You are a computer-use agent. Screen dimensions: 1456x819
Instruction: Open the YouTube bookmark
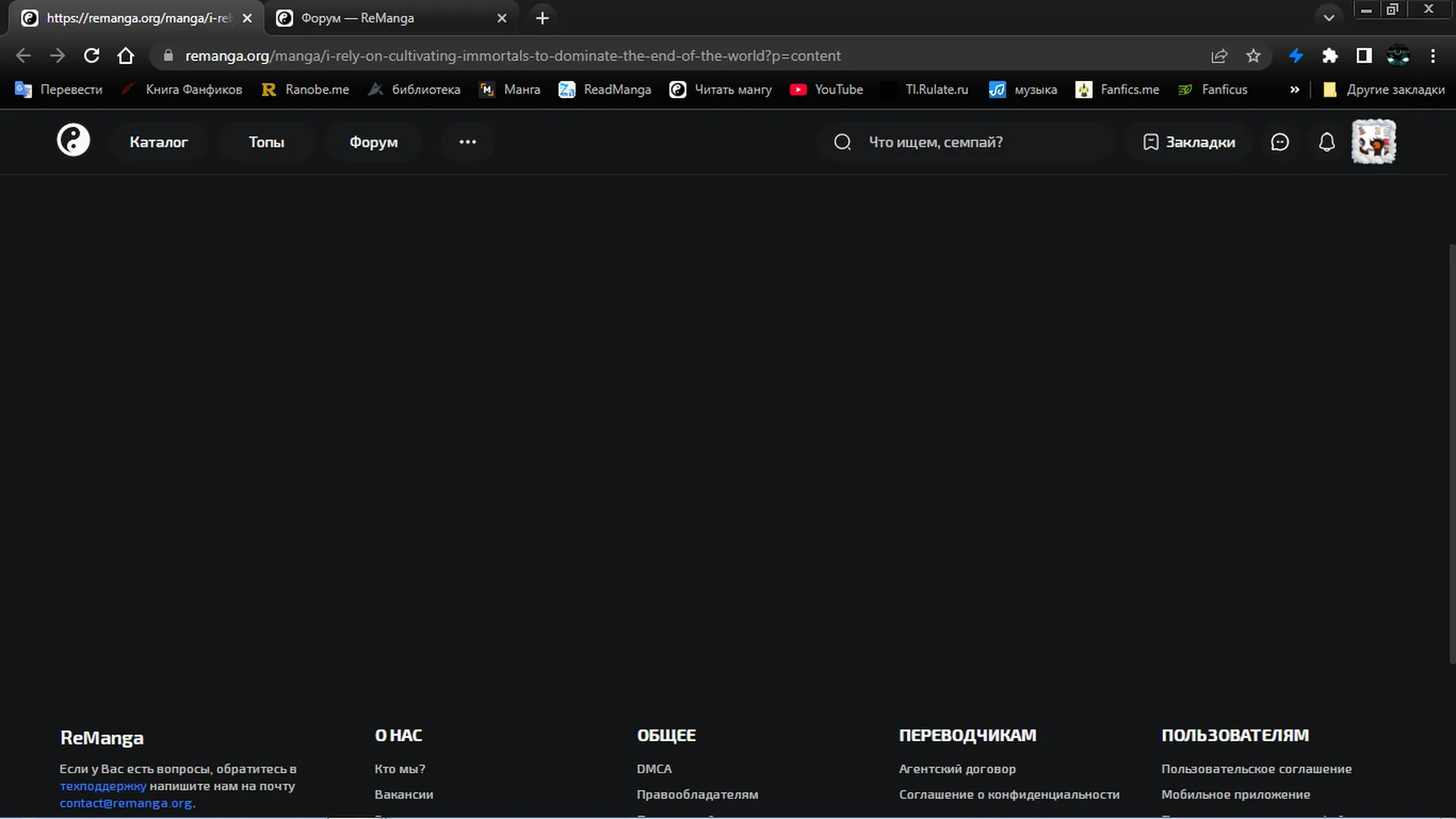tap(826, 89)
